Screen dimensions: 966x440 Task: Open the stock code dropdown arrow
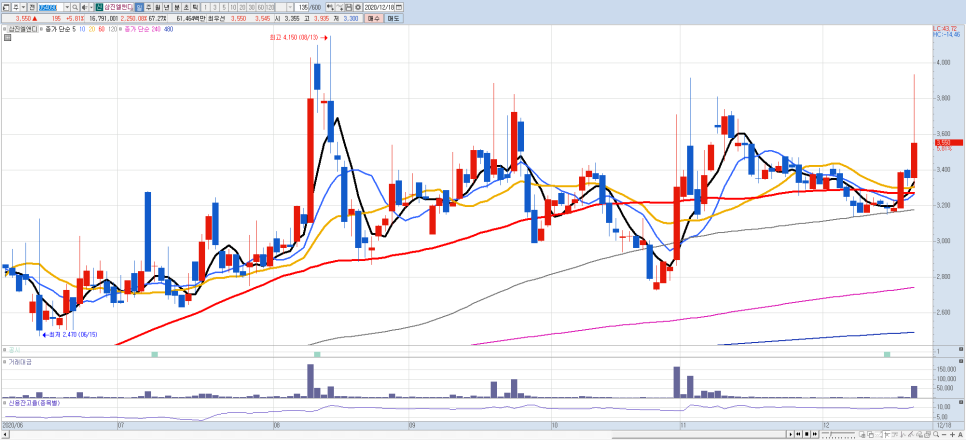pyautogui.click(x=67, y=7)
